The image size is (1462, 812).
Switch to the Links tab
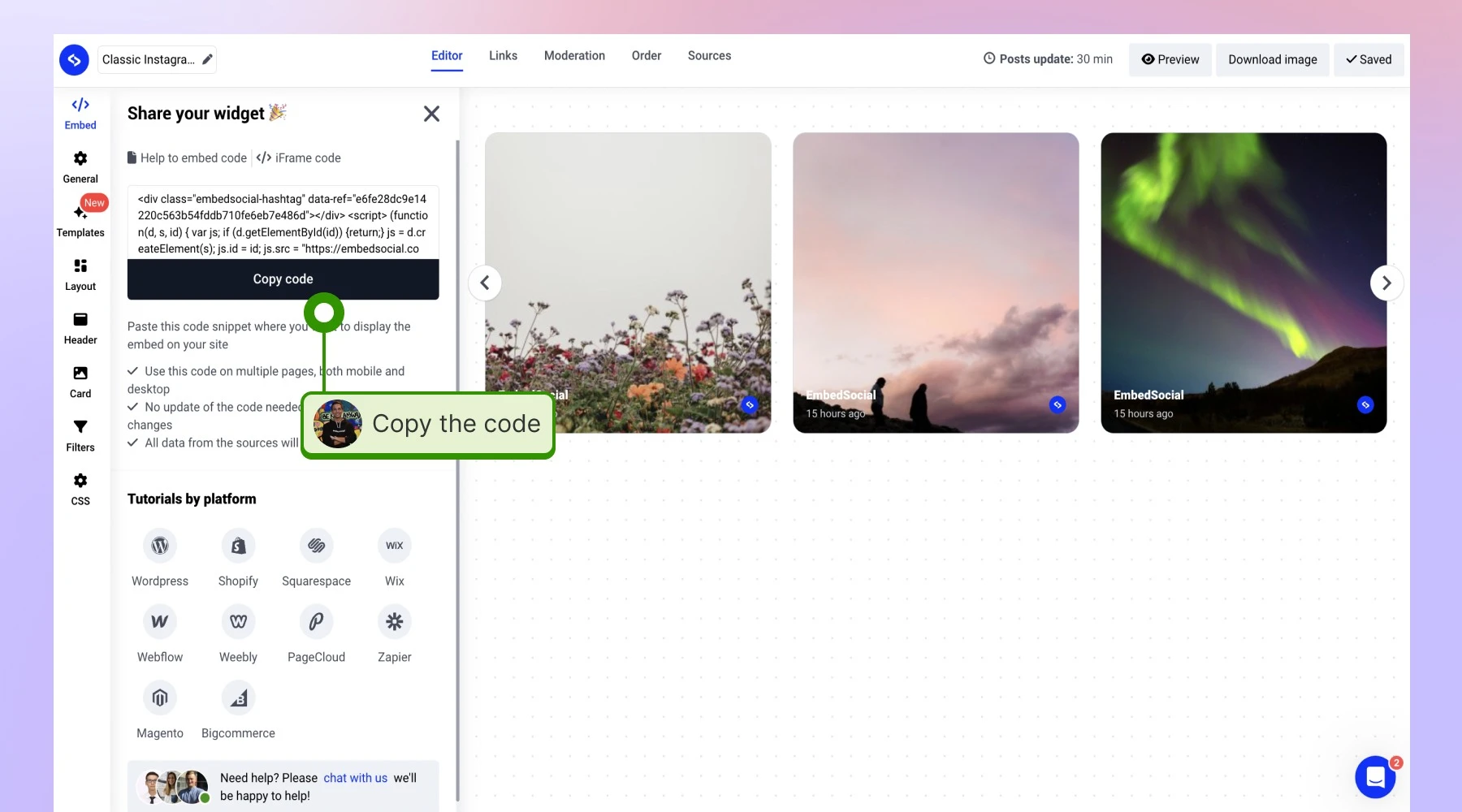point(503,56)
